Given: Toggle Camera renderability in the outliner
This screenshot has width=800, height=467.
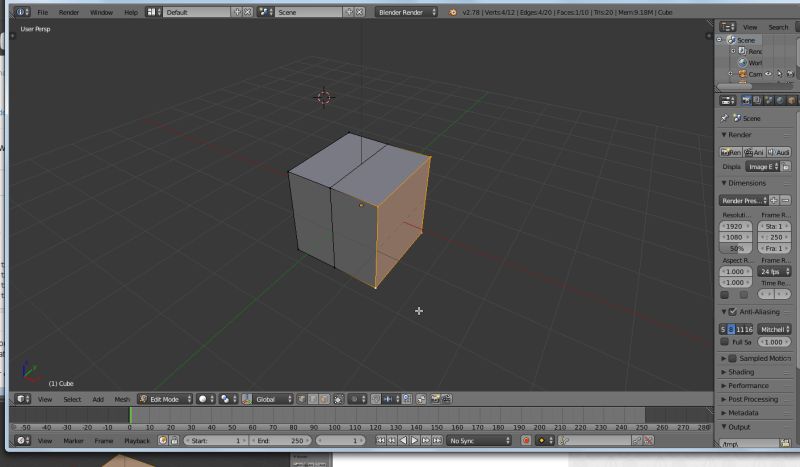Looking at the screenshot, I should coord(790,74).
